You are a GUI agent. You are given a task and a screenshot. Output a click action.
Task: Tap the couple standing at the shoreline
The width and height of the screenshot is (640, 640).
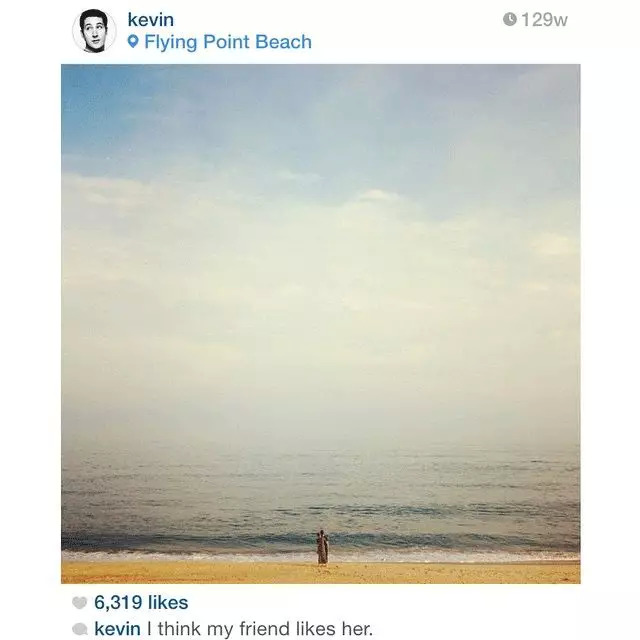point(322,547)
